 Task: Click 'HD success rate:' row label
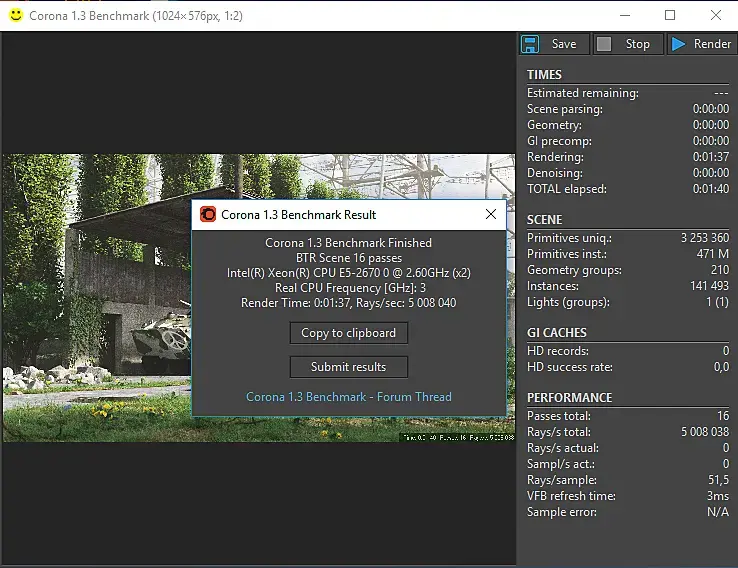pos(570,367)
